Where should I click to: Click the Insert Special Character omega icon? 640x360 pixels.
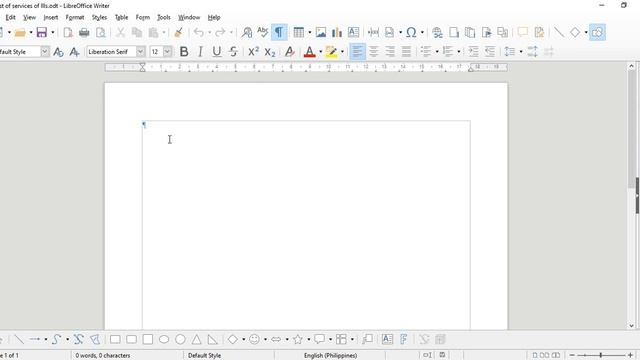[x=411, y=32]
